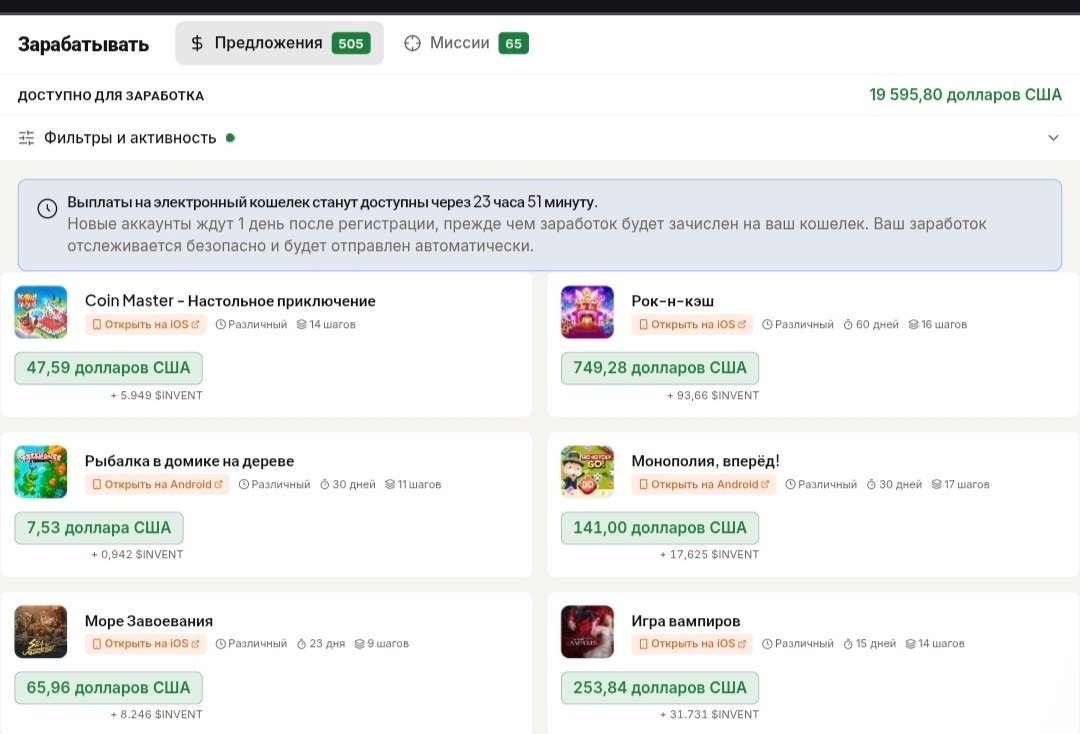
Task: Click Открыть на iOS for Игра вампиров
Action: click(x=692, y=644)
